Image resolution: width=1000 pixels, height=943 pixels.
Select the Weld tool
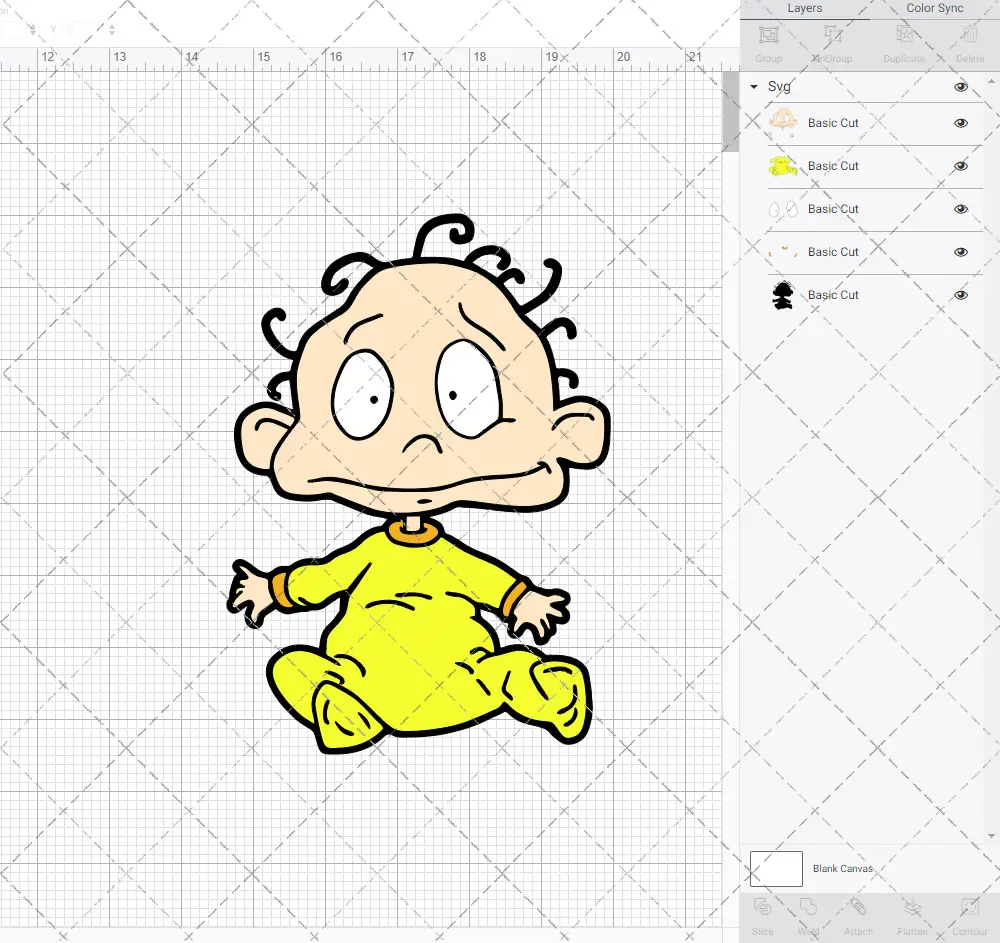[808, 908]
